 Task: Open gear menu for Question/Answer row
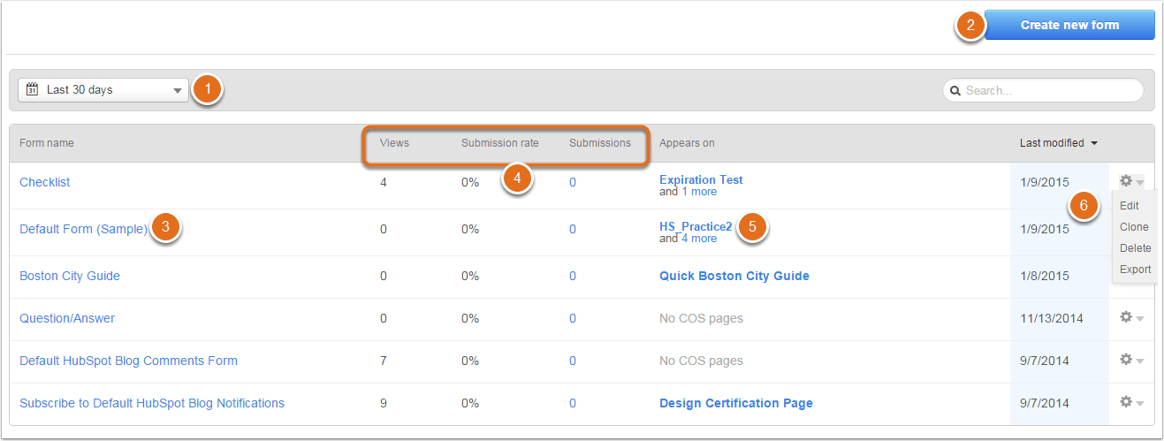[x=1131, y=318]
